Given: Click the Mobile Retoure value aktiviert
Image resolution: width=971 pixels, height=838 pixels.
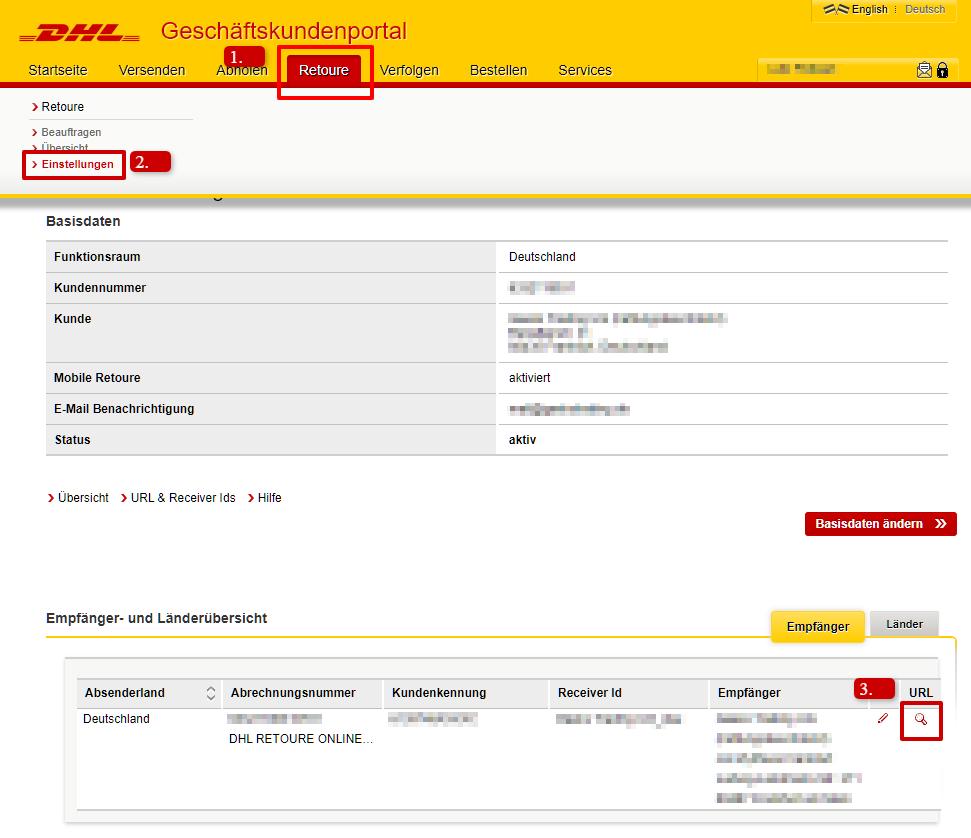Looking at the screenshot, I should pyautogui.click(x=529, y=378).
